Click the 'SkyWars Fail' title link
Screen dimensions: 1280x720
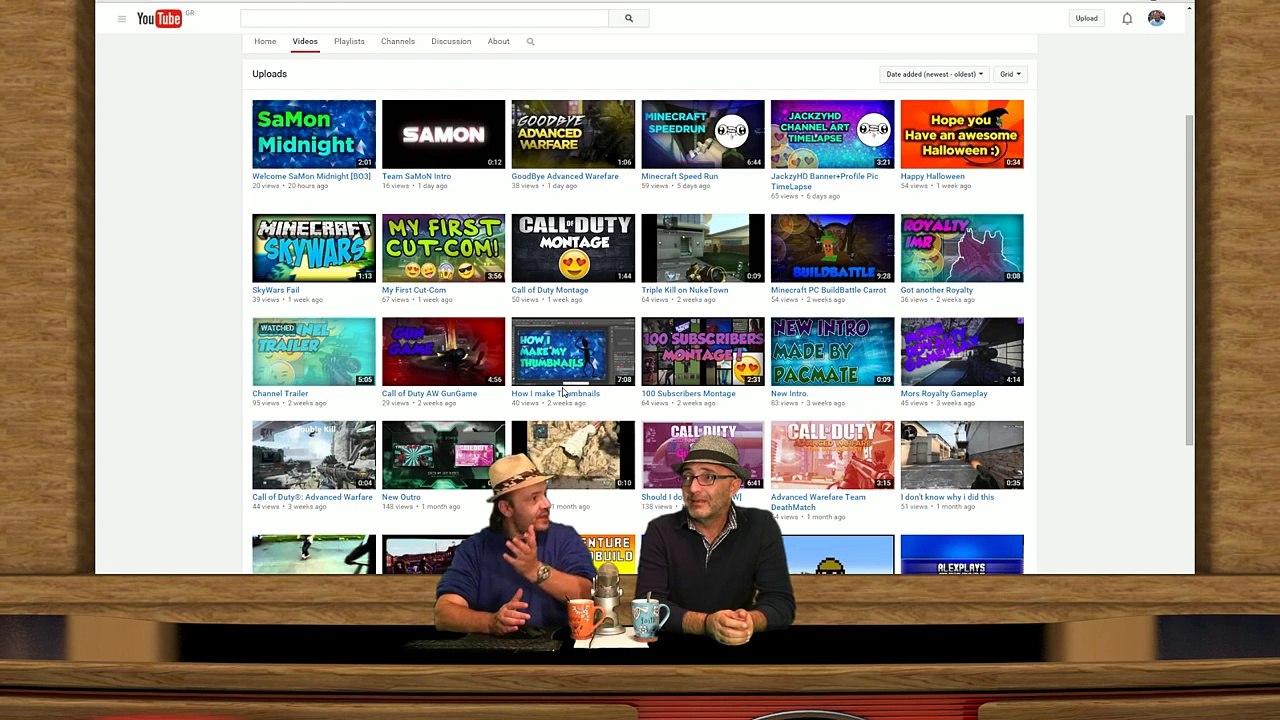[x=276, y=290]
